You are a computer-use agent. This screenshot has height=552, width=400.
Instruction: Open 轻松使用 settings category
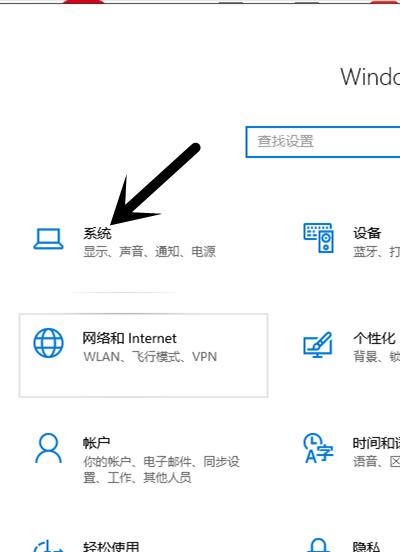click(111, 546)
